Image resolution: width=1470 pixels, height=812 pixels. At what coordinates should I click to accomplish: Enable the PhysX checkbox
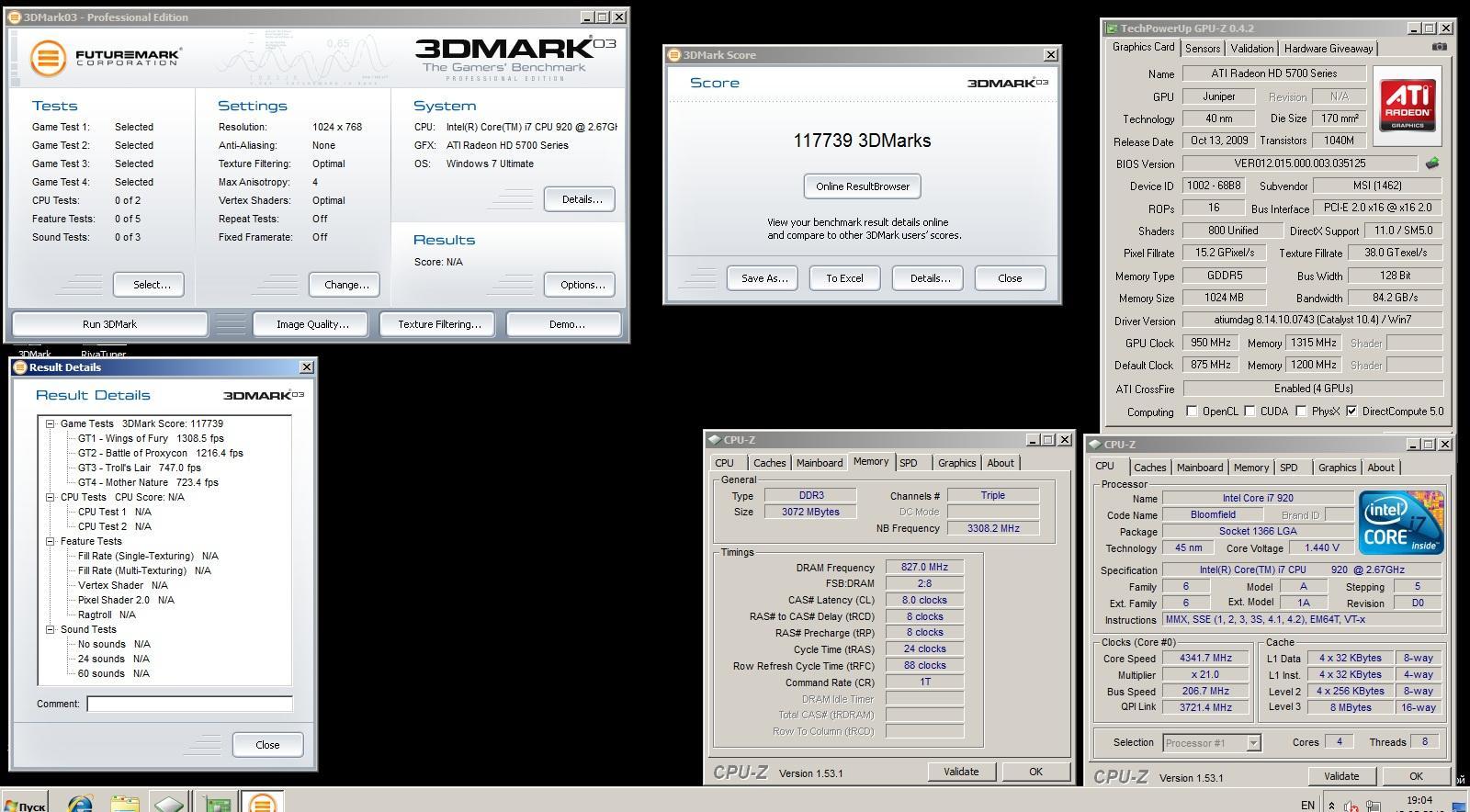click(1301, 412)
